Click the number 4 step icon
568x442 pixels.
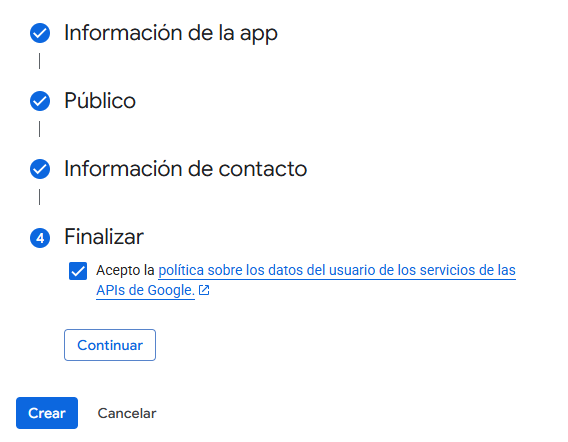click(40, 238)
